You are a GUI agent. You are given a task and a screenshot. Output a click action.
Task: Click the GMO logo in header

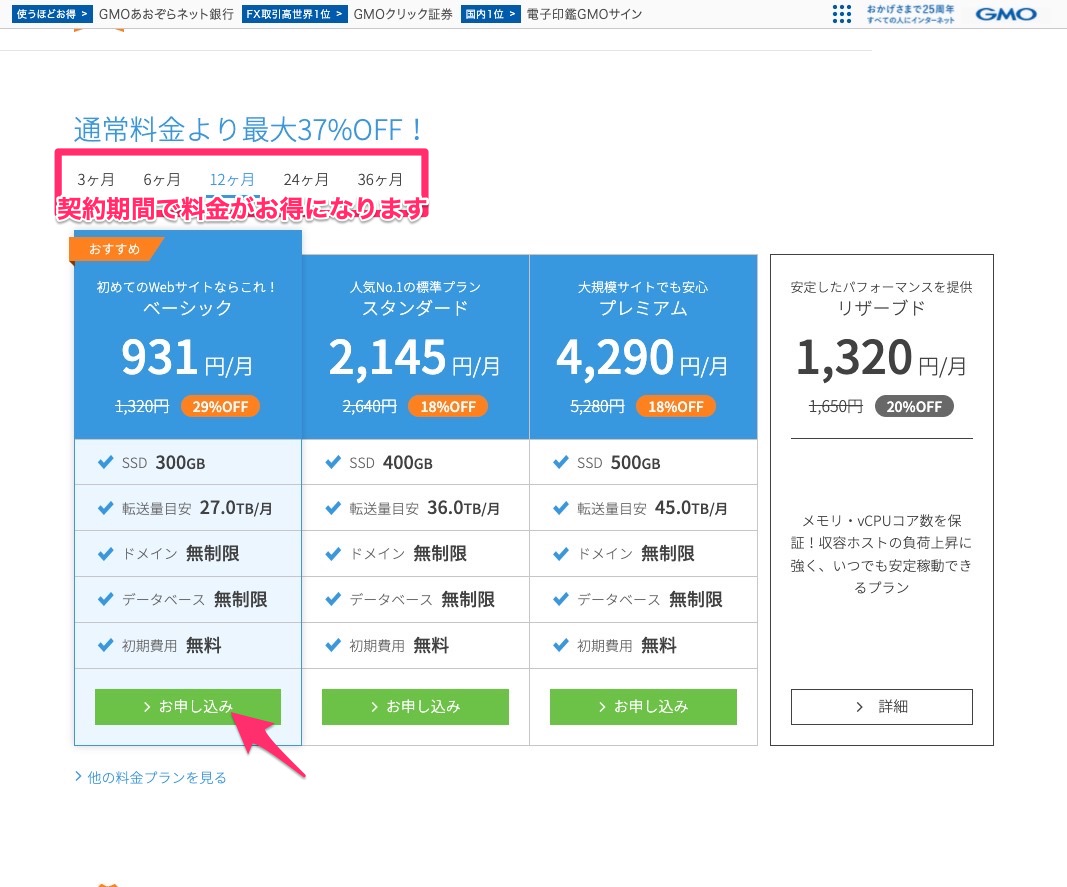pos(1005,14)
